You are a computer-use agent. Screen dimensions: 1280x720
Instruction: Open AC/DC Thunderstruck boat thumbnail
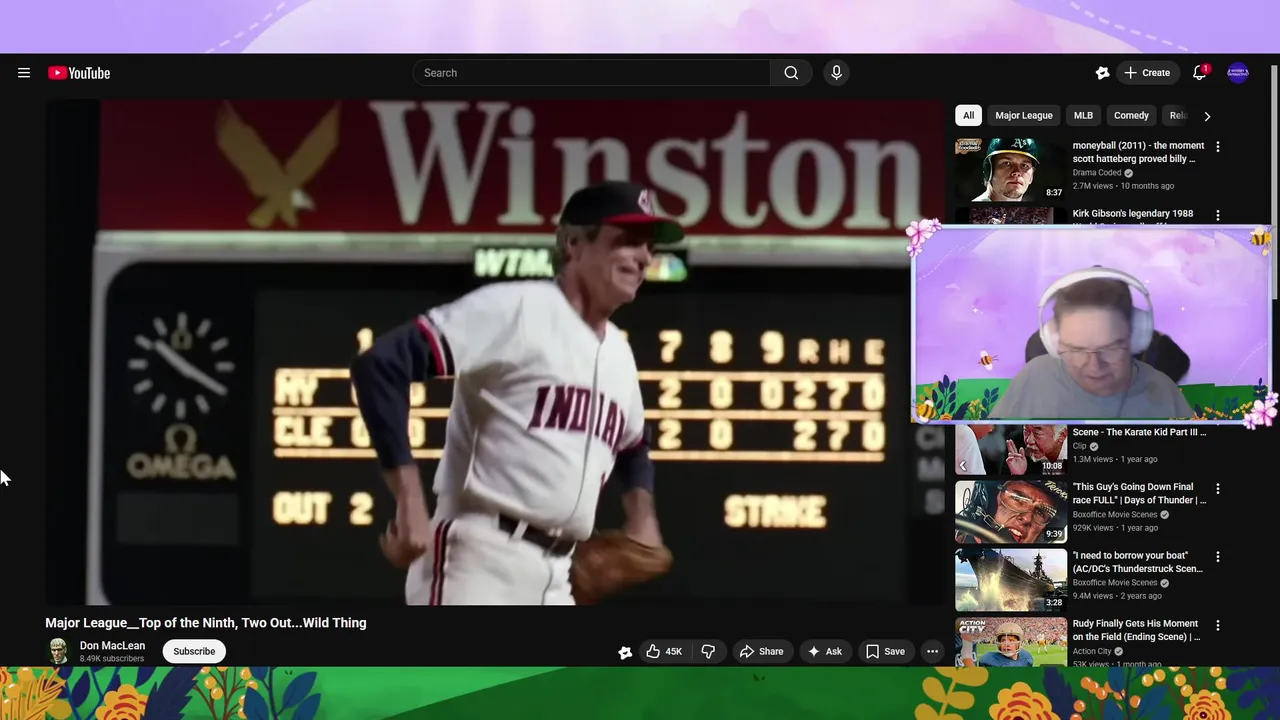click(1011, 579)
